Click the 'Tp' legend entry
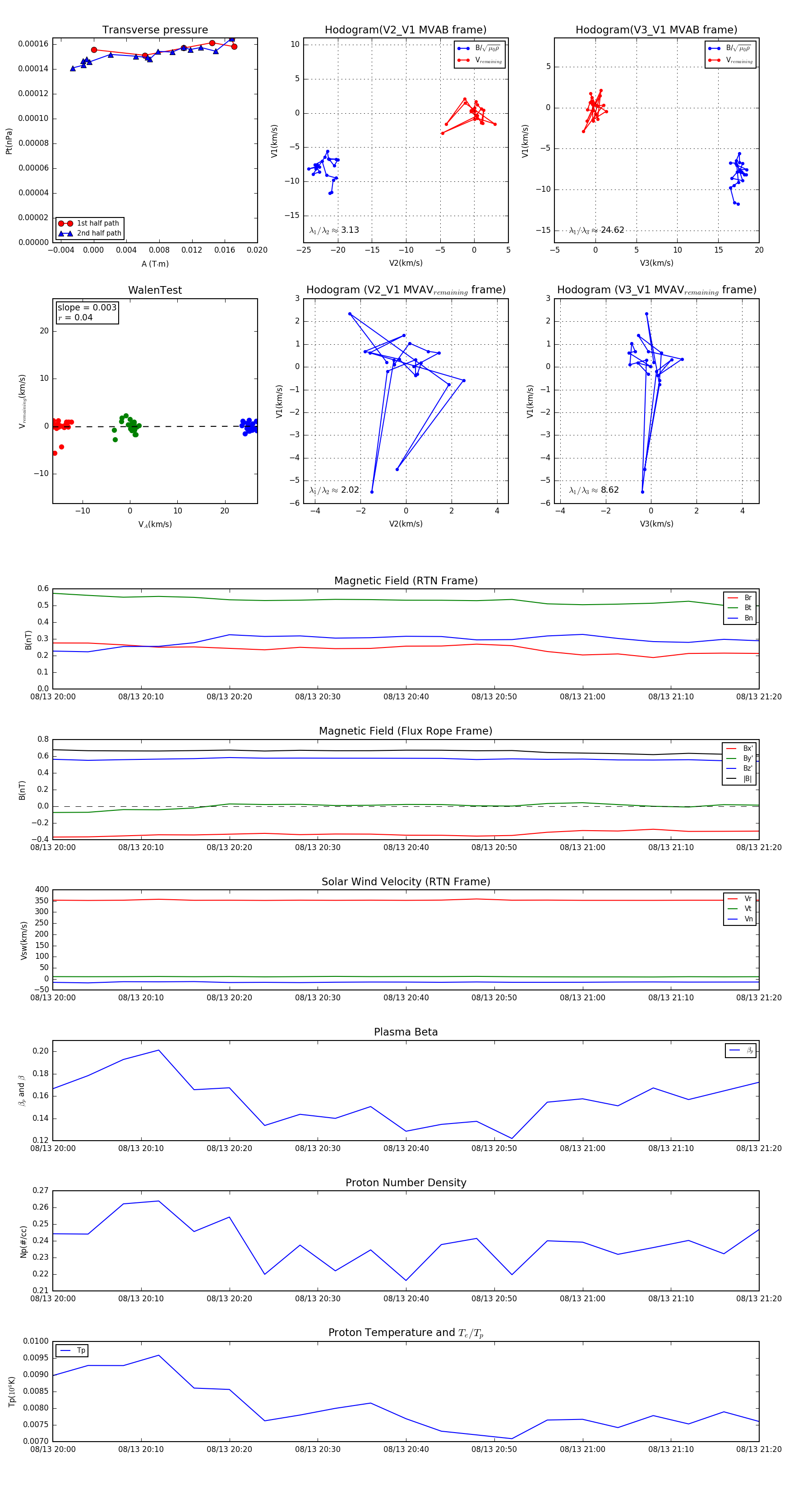The height and width of the screenshot is (1489, 812). tap(72, 1351)
